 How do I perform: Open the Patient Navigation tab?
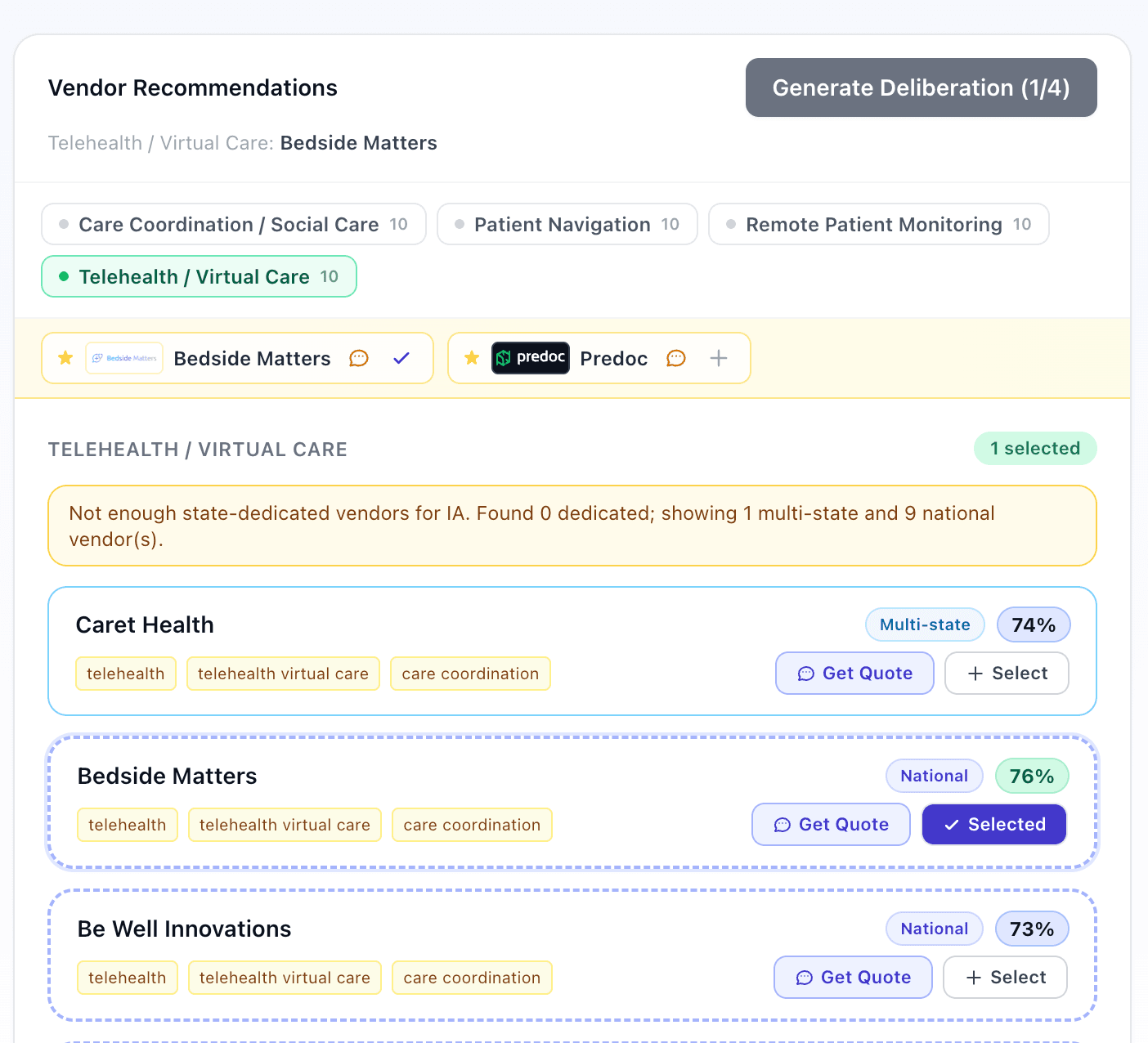tap(567, 224)
